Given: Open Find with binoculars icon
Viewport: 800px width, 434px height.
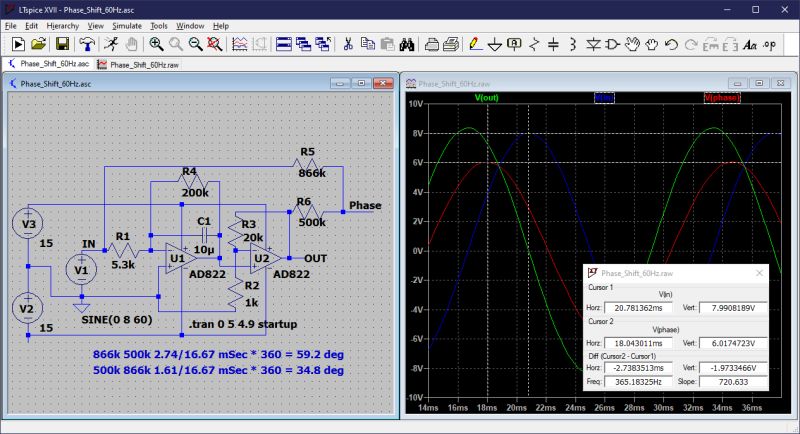Looking at the screenshot, I should pos(407,44).
